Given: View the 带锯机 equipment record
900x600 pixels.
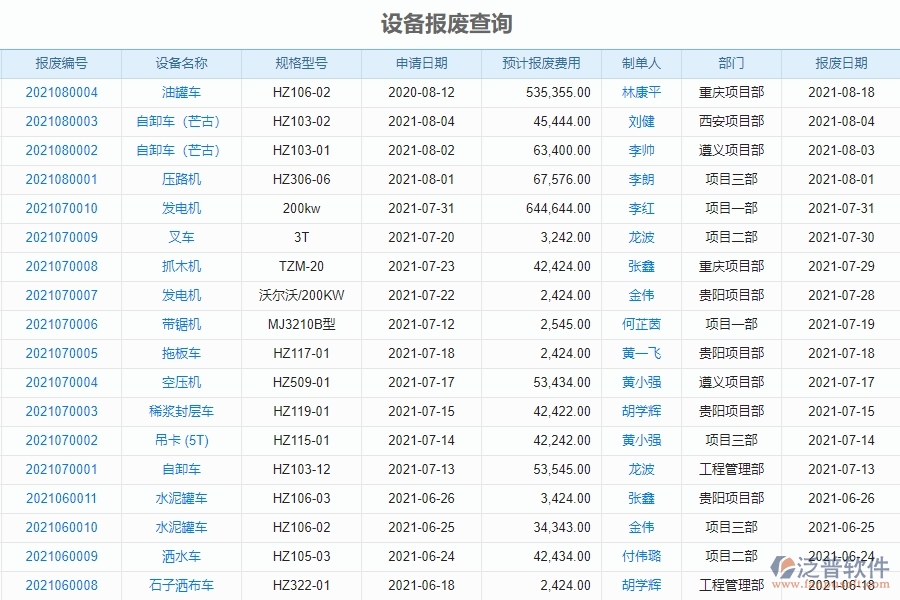Looking at the screenshot, I should [178, 324].
